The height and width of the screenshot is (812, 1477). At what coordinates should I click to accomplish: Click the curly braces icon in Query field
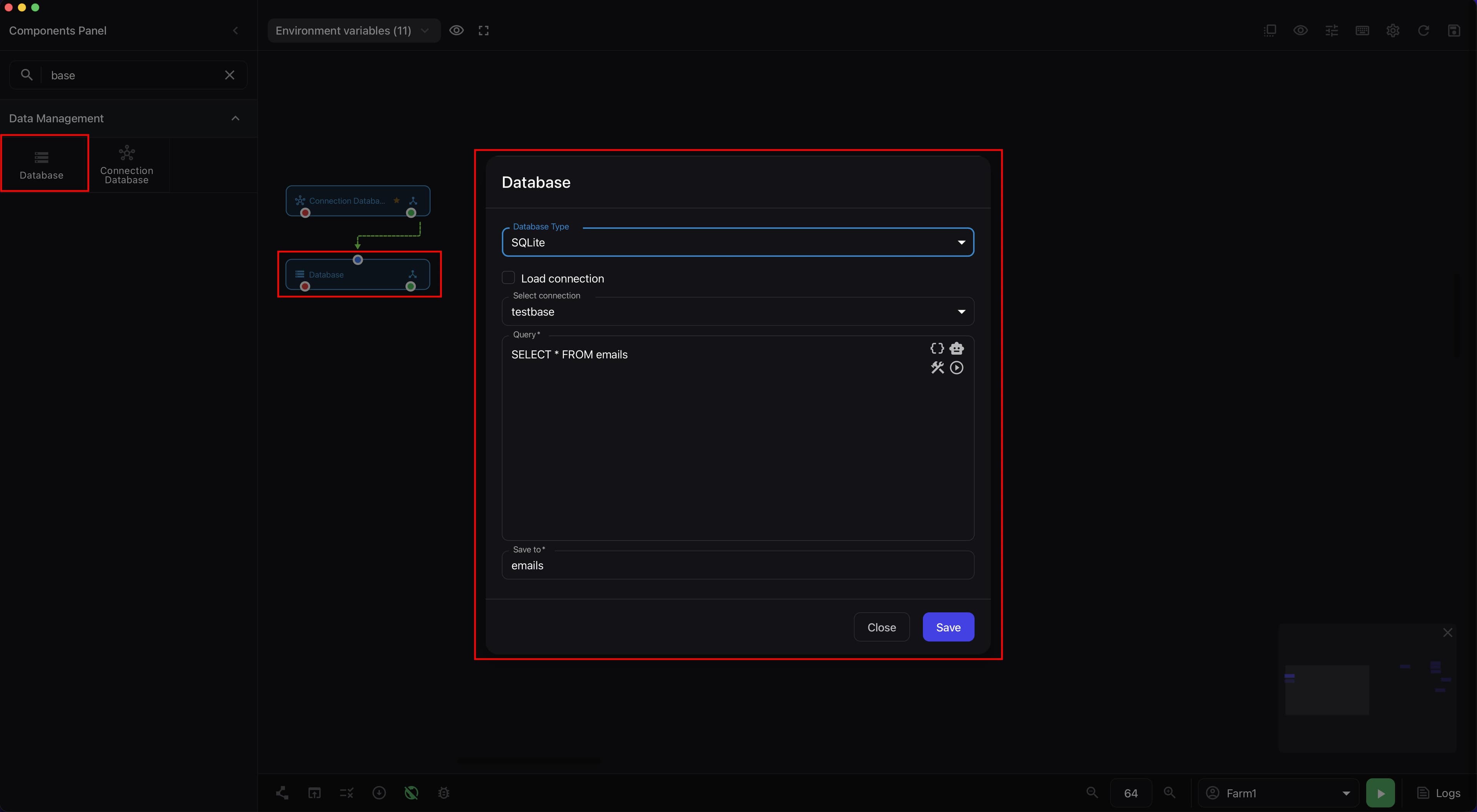click(937, 348)
